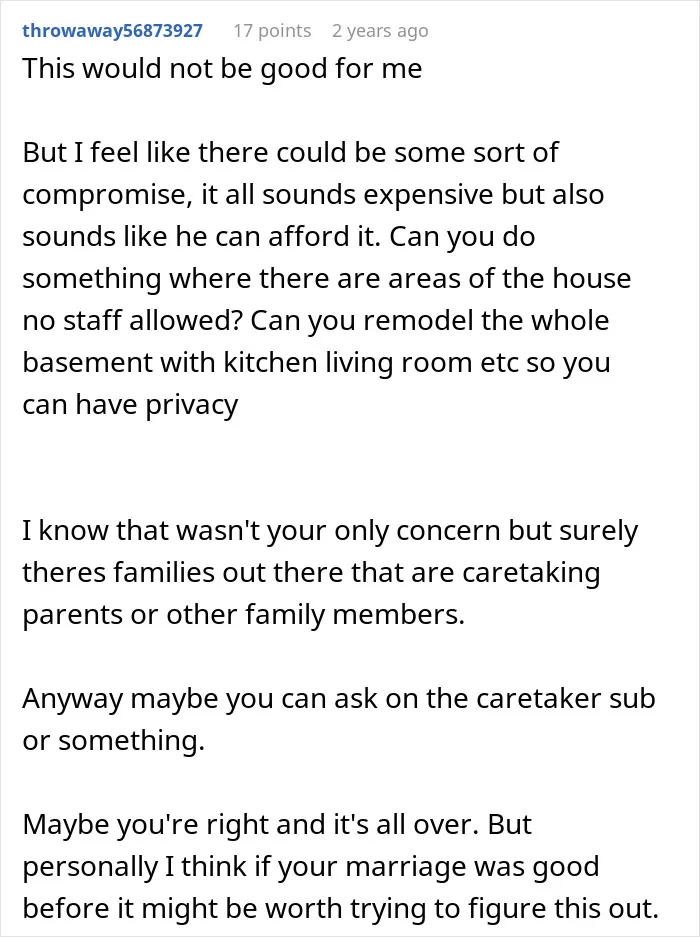Click the line 'or something.'
The width and height of the screenshot is (700, 937).
tap(114, 741)
